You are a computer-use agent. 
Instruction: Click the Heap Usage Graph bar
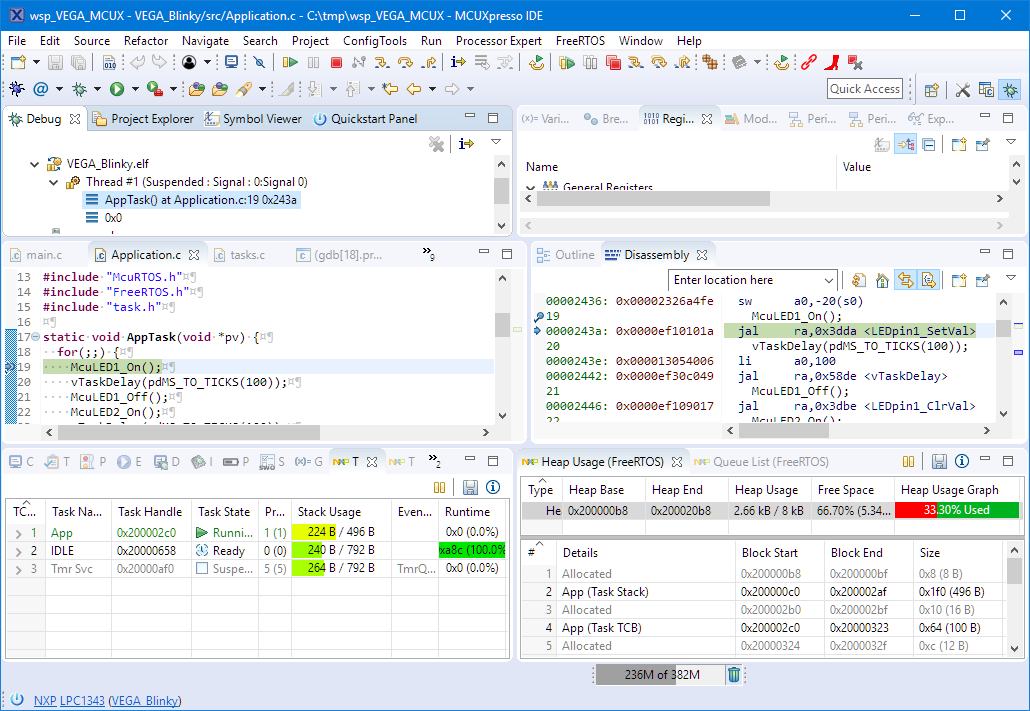957,510
